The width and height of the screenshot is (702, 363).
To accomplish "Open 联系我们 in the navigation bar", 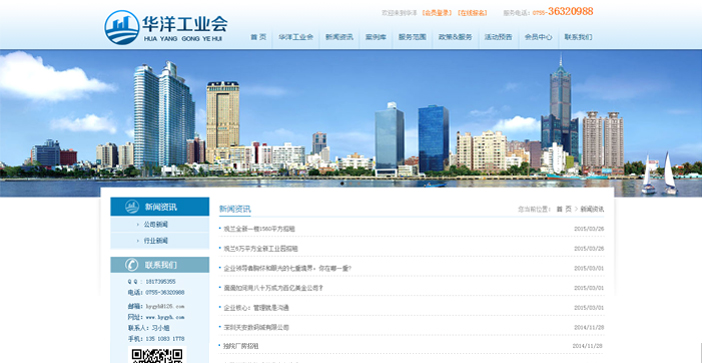I will (x=578, y=37).
